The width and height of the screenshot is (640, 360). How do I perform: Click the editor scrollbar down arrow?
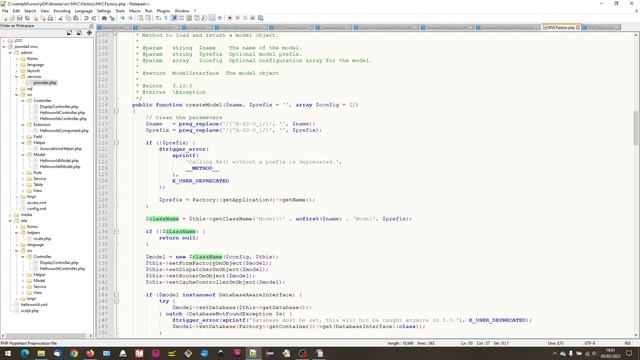tap(636, 335)
